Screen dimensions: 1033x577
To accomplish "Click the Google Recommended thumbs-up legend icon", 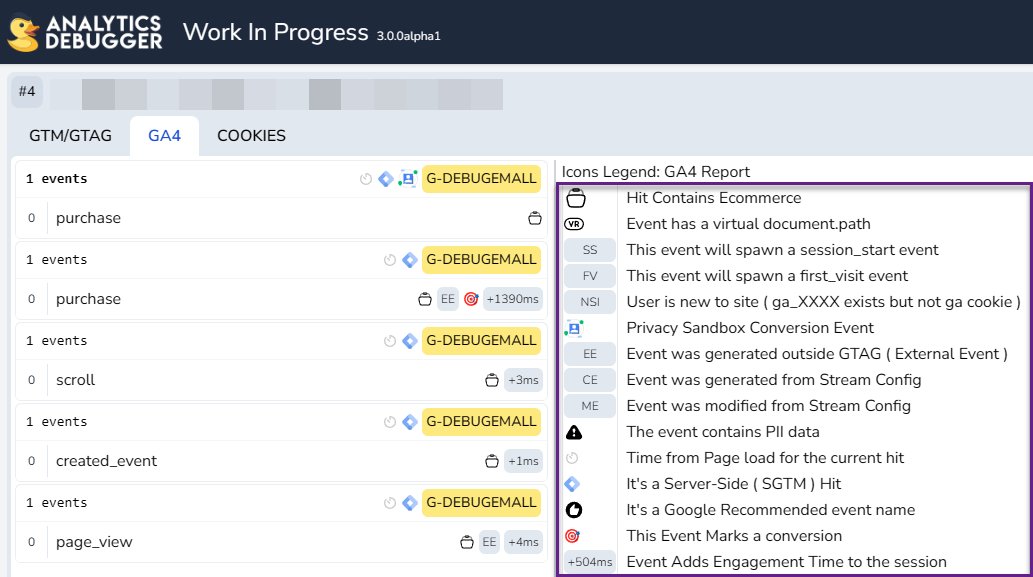I will [574, 510].
